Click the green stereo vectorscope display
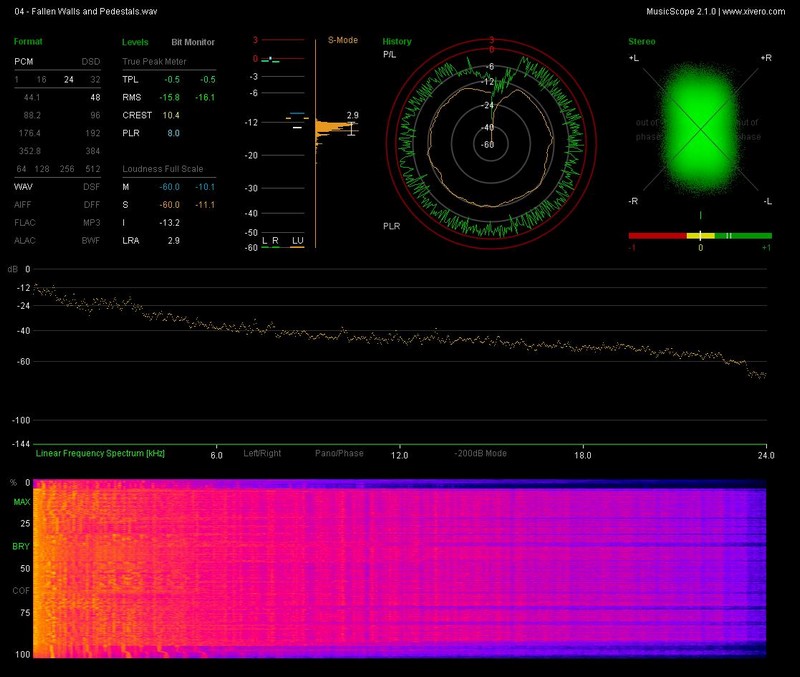This screenshot has width=800, height=677. (x=700, y=129)
